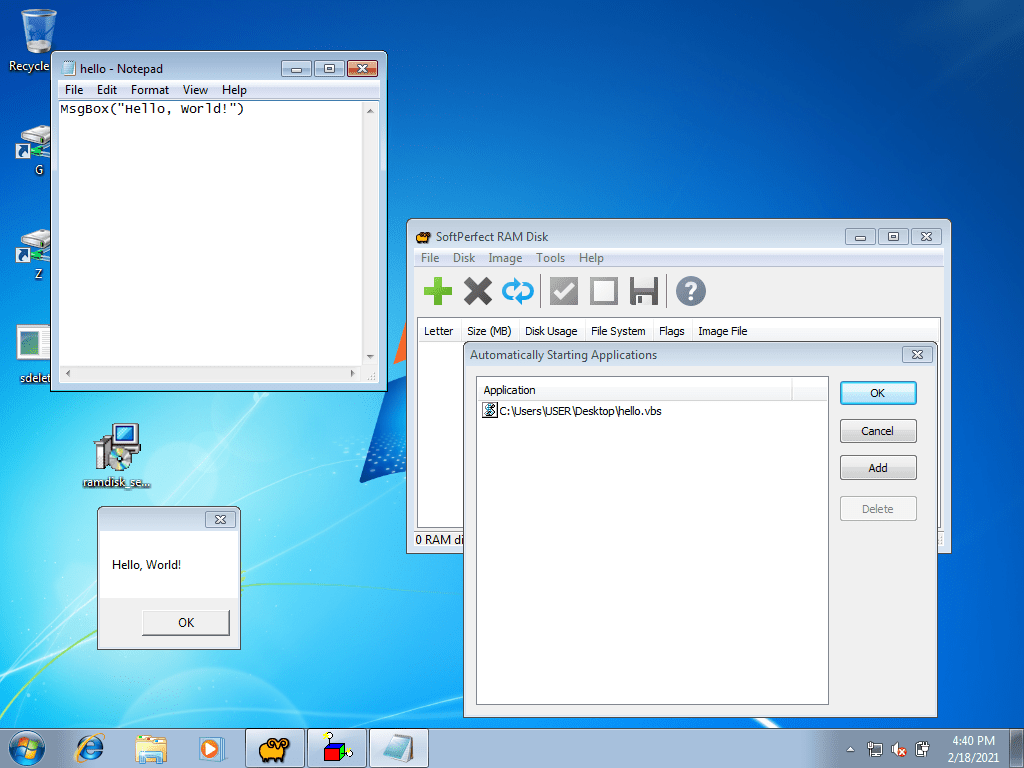Minimize the hello - Notepad window
The image size is (1024, 768).
coord(296,69)
